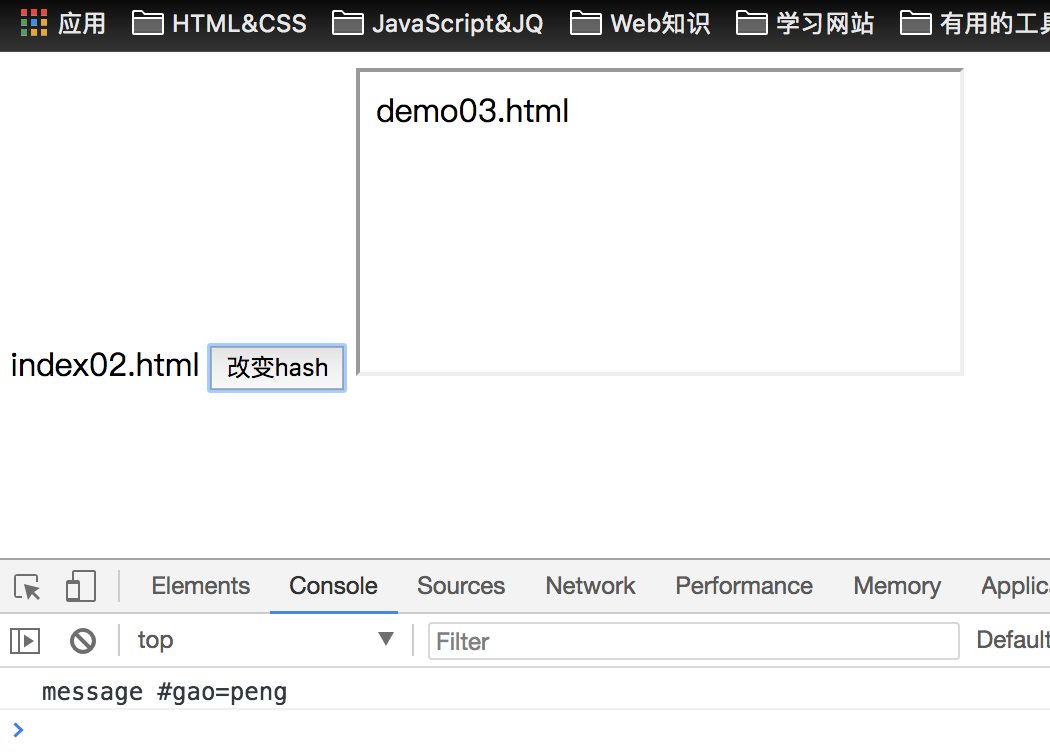This screenshot has width=1050, height=756.
Task: Open the Apps grid icon
Action: click(33, 22)
